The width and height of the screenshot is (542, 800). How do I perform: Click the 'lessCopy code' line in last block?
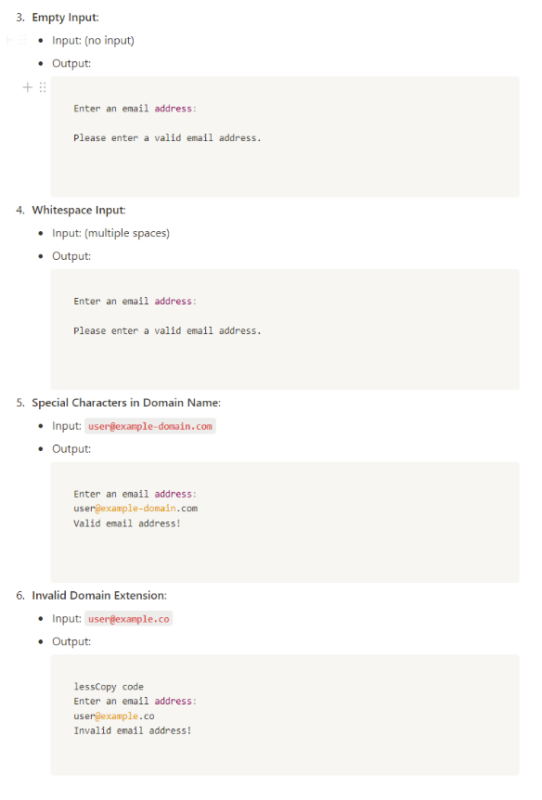[x=109, y=687]
